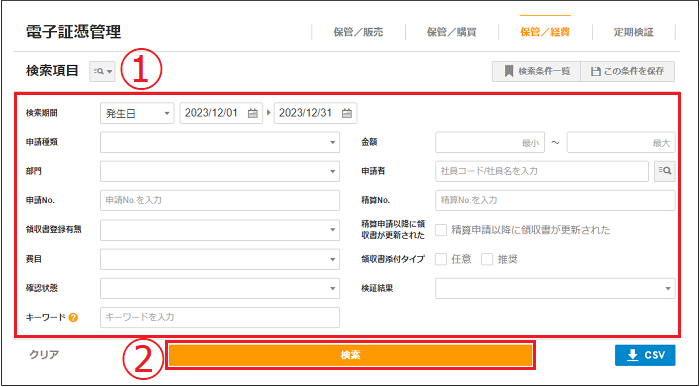Switch to the 保管/販売 tab

coord(358,33)
